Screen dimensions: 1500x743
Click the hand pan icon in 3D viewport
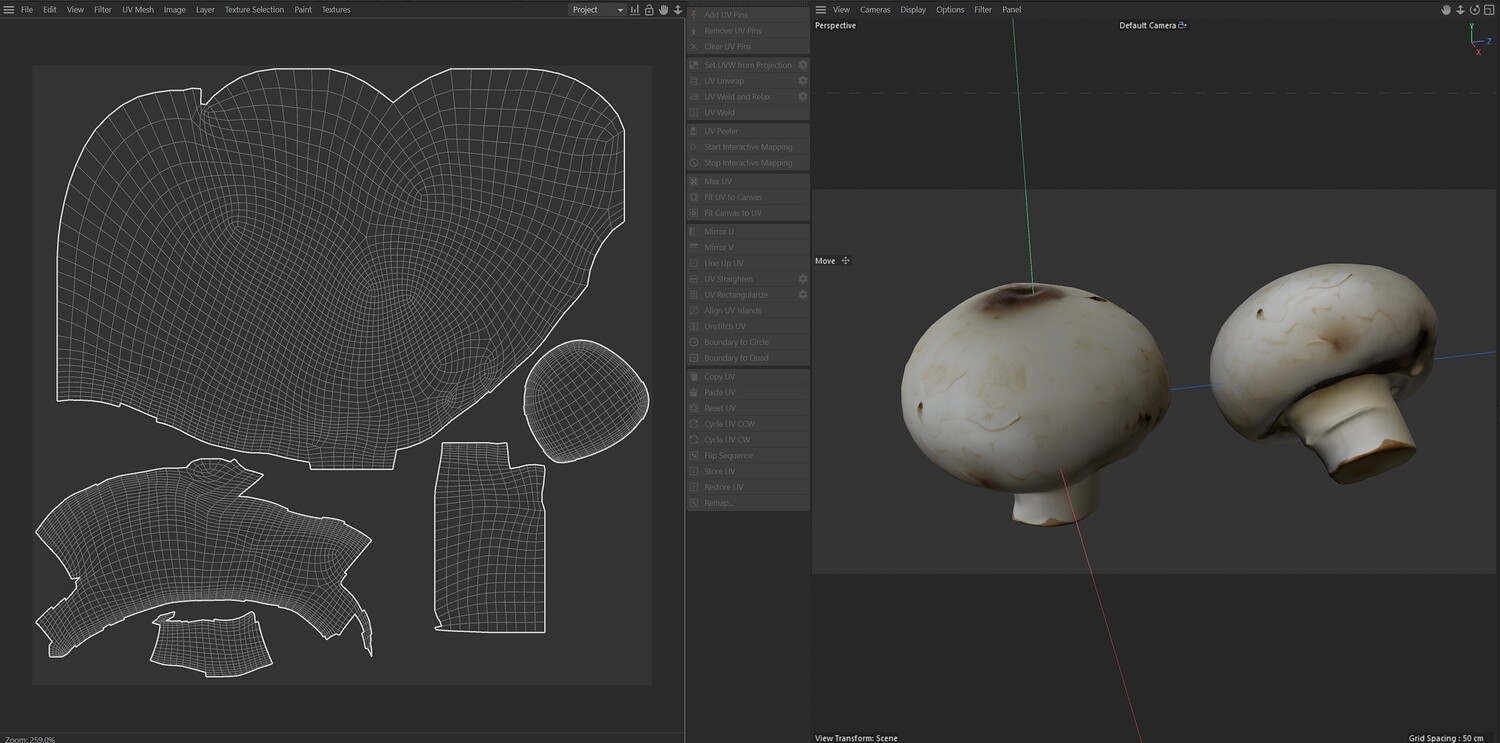[1446, 9]
